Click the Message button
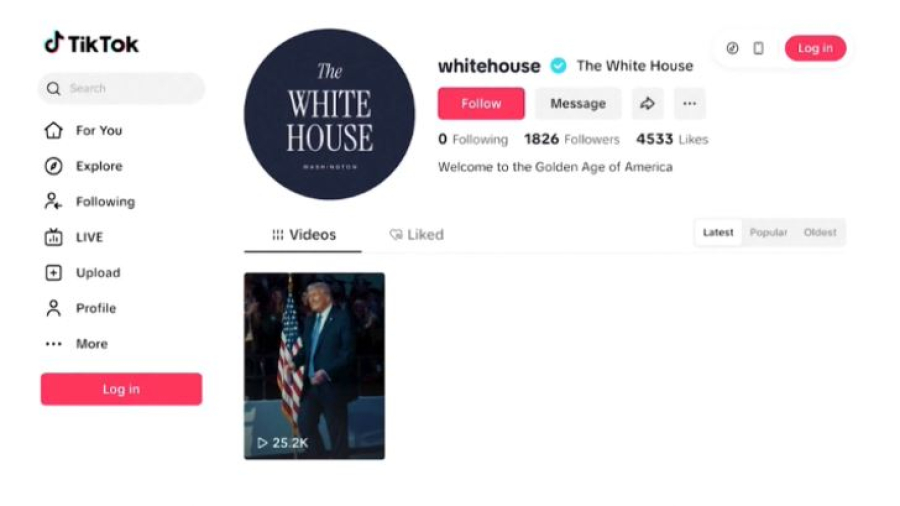The height and width of the screenshot is (506, 900). (x=578, y=103)
